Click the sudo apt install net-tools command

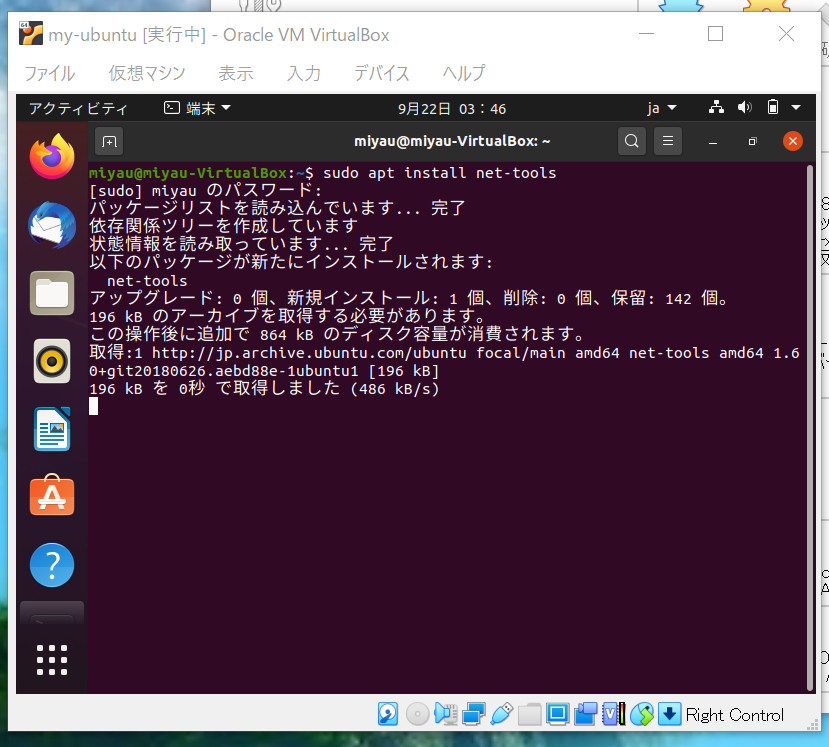coord(439,173)
